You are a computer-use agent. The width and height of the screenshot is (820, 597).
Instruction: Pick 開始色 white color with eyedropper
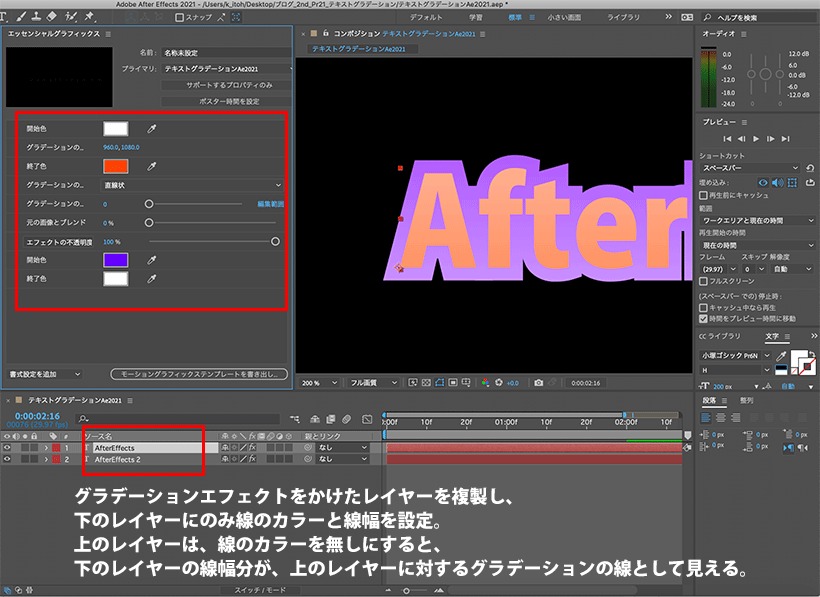[152, 129]
